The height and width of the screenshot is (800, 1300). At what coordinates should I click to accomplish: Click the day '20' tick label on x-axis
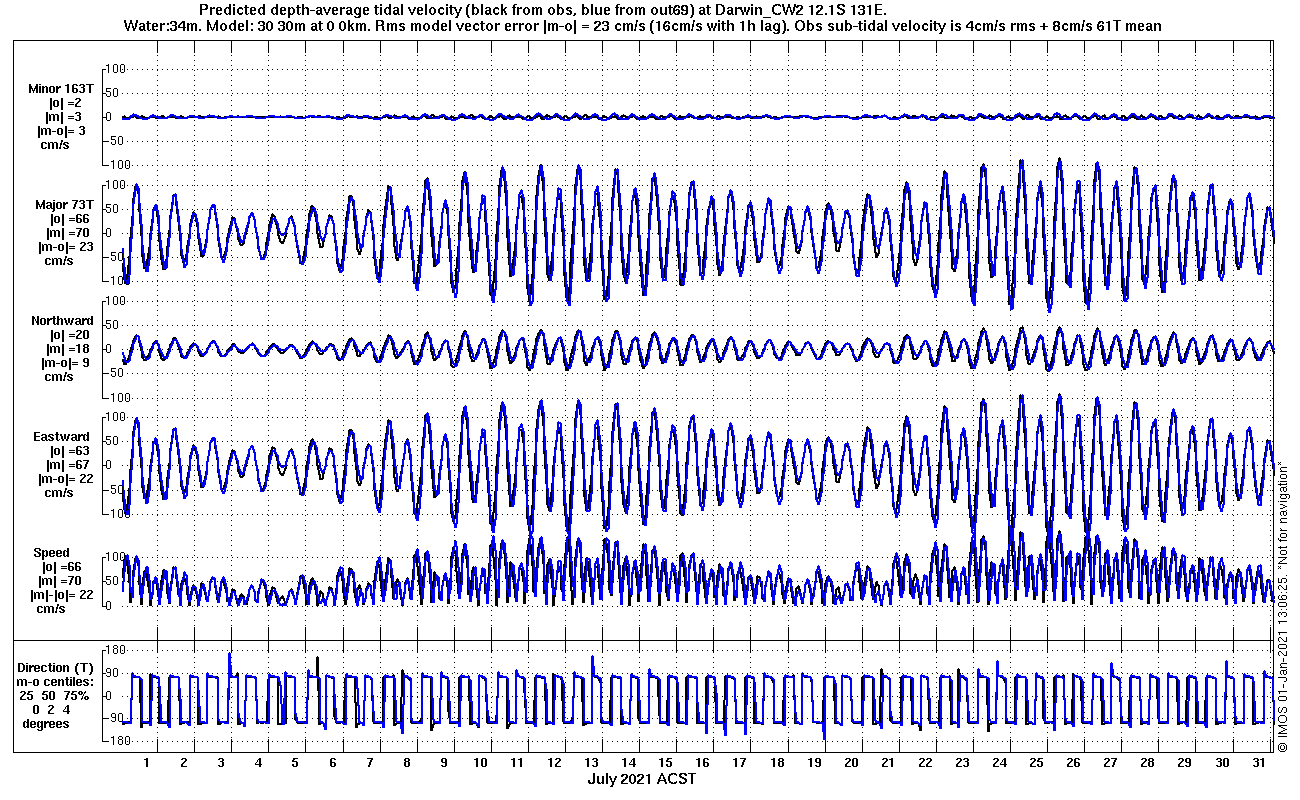coord(850,763)
